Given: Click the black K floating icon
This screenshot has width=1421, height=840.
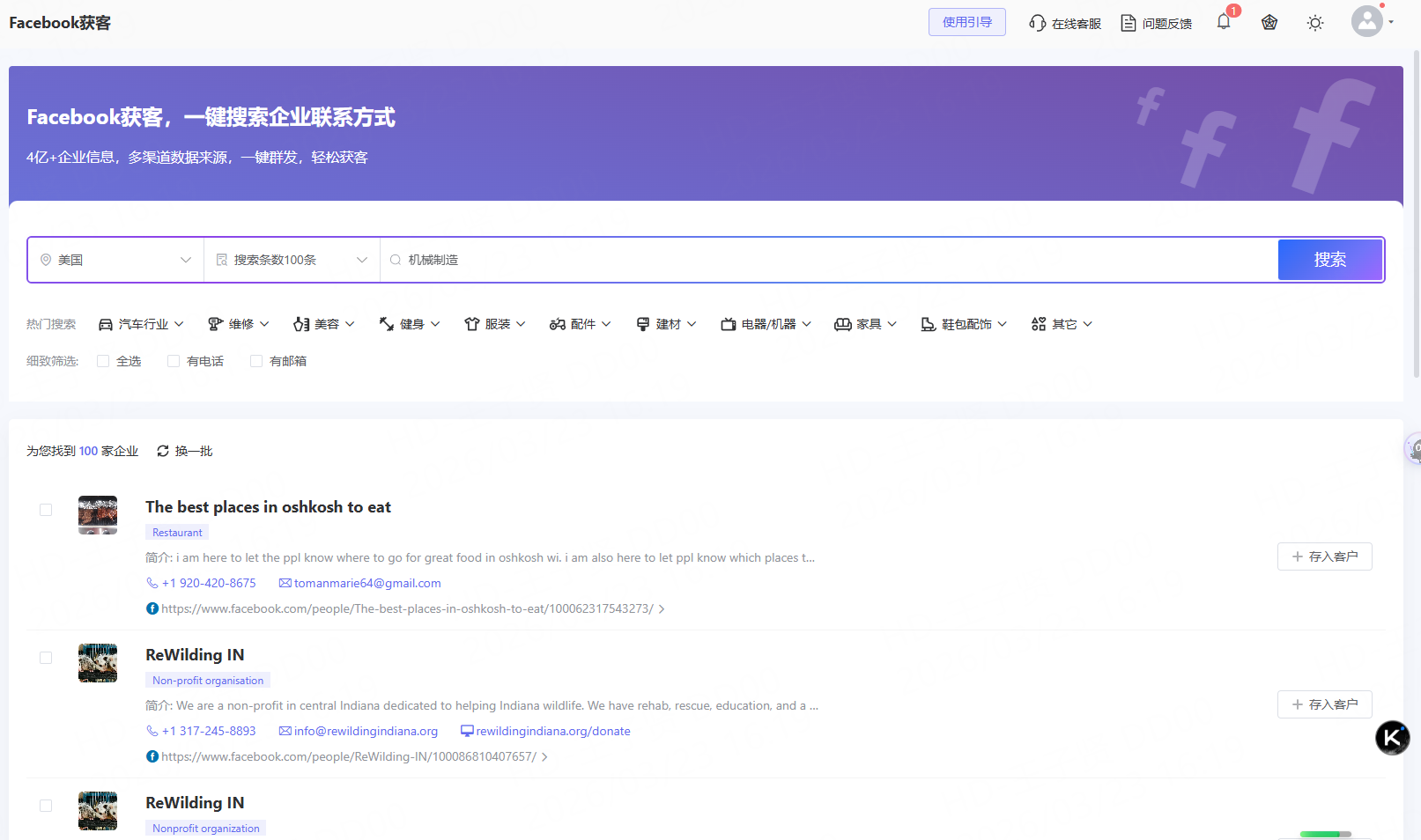Looking at the screenshot, I should (1392, 738).
